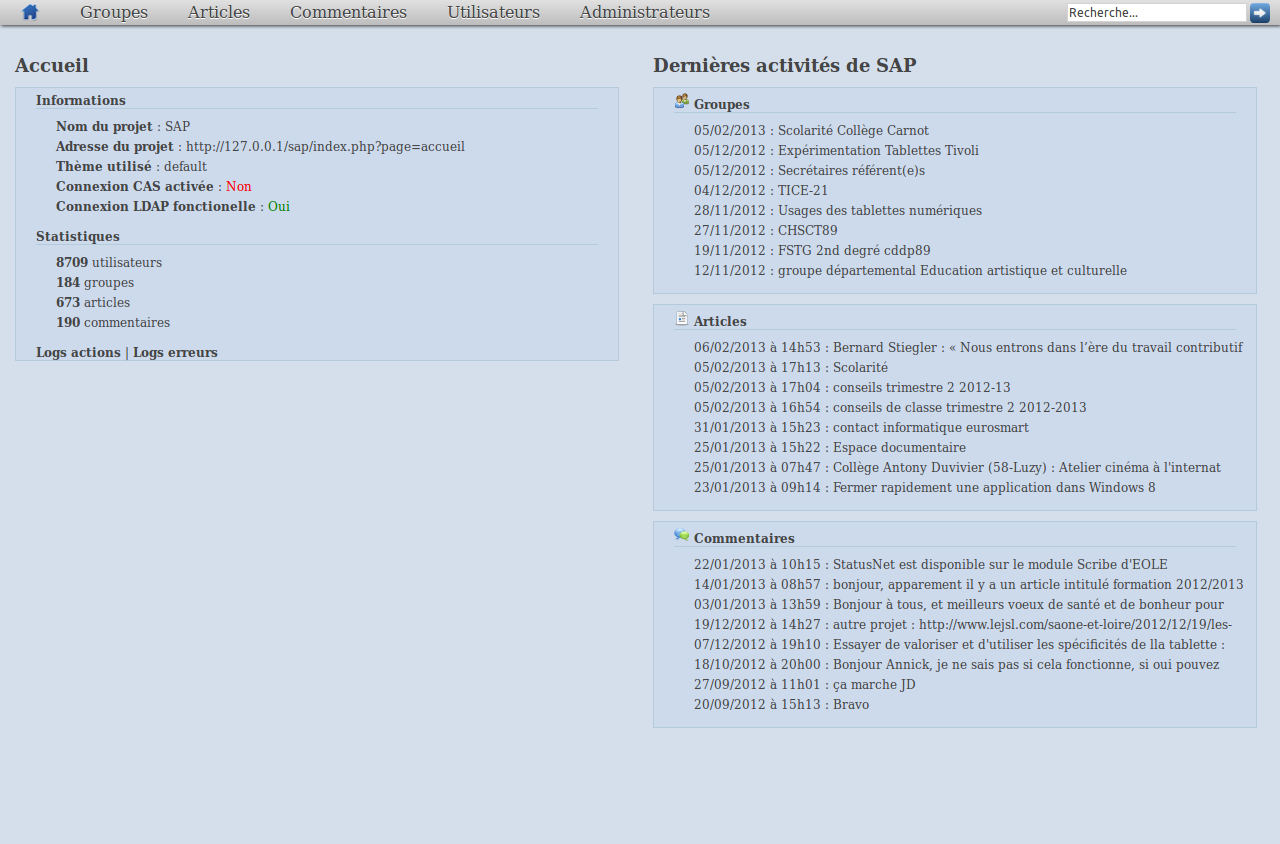
Task: Open the Groupes menu
Action: 113,12
